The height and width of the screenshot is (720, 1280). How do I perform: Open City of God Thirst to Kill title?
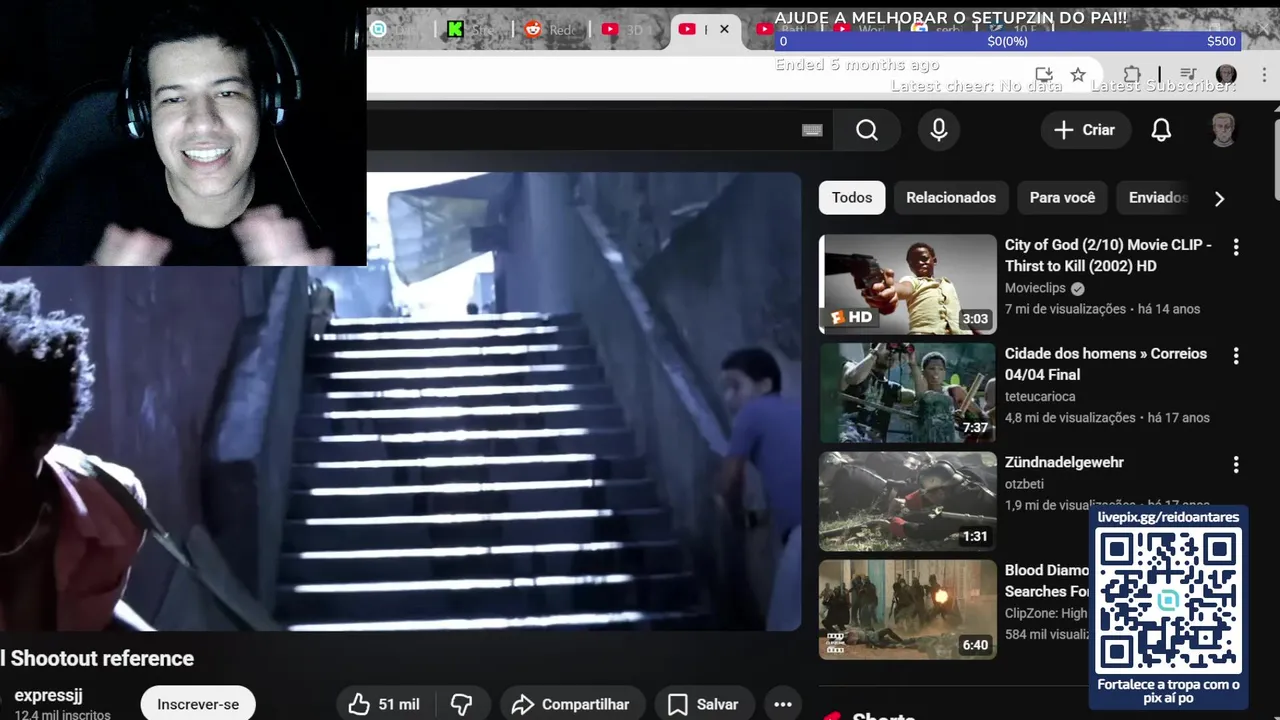(x=1108, y=255)
